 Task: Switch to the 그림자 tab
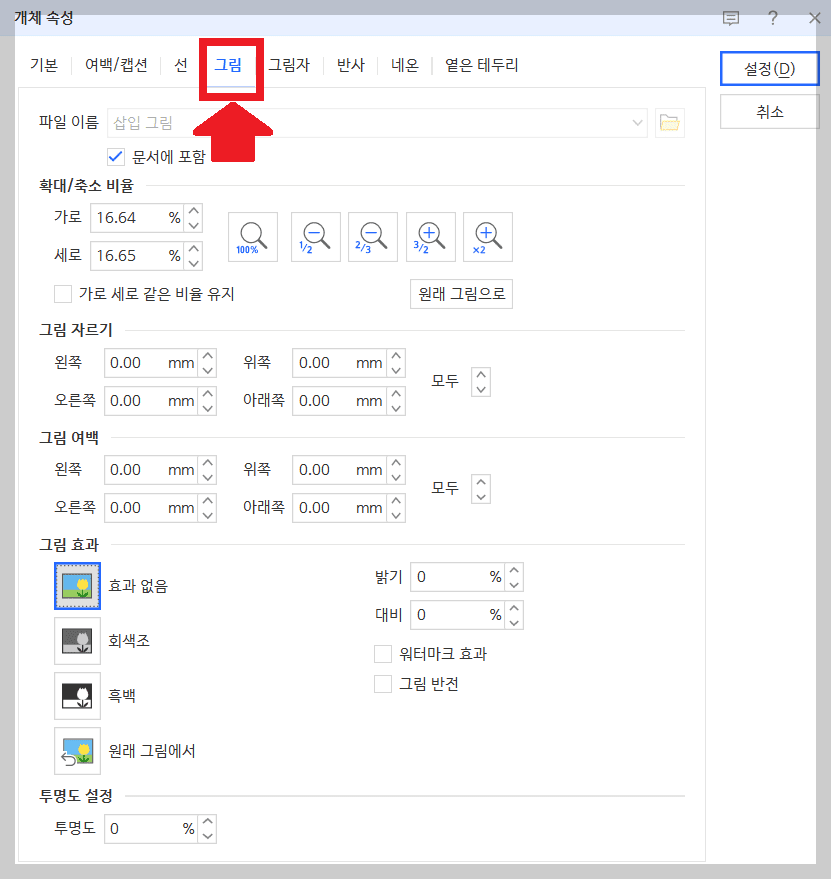290,65
